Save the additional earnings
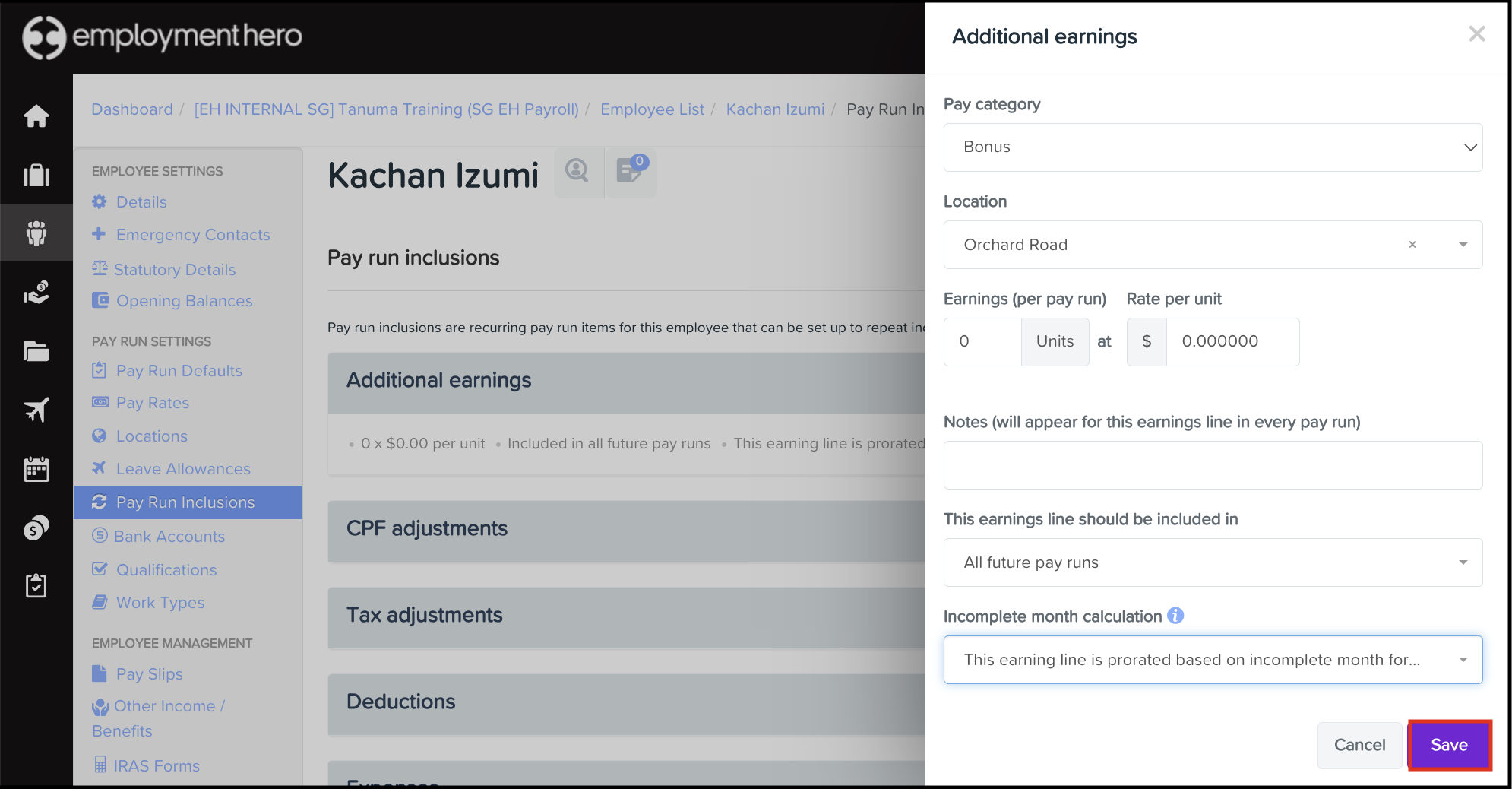Image resolution: width=1512 pixels, height=789 pixels. tap(1450, 745)
